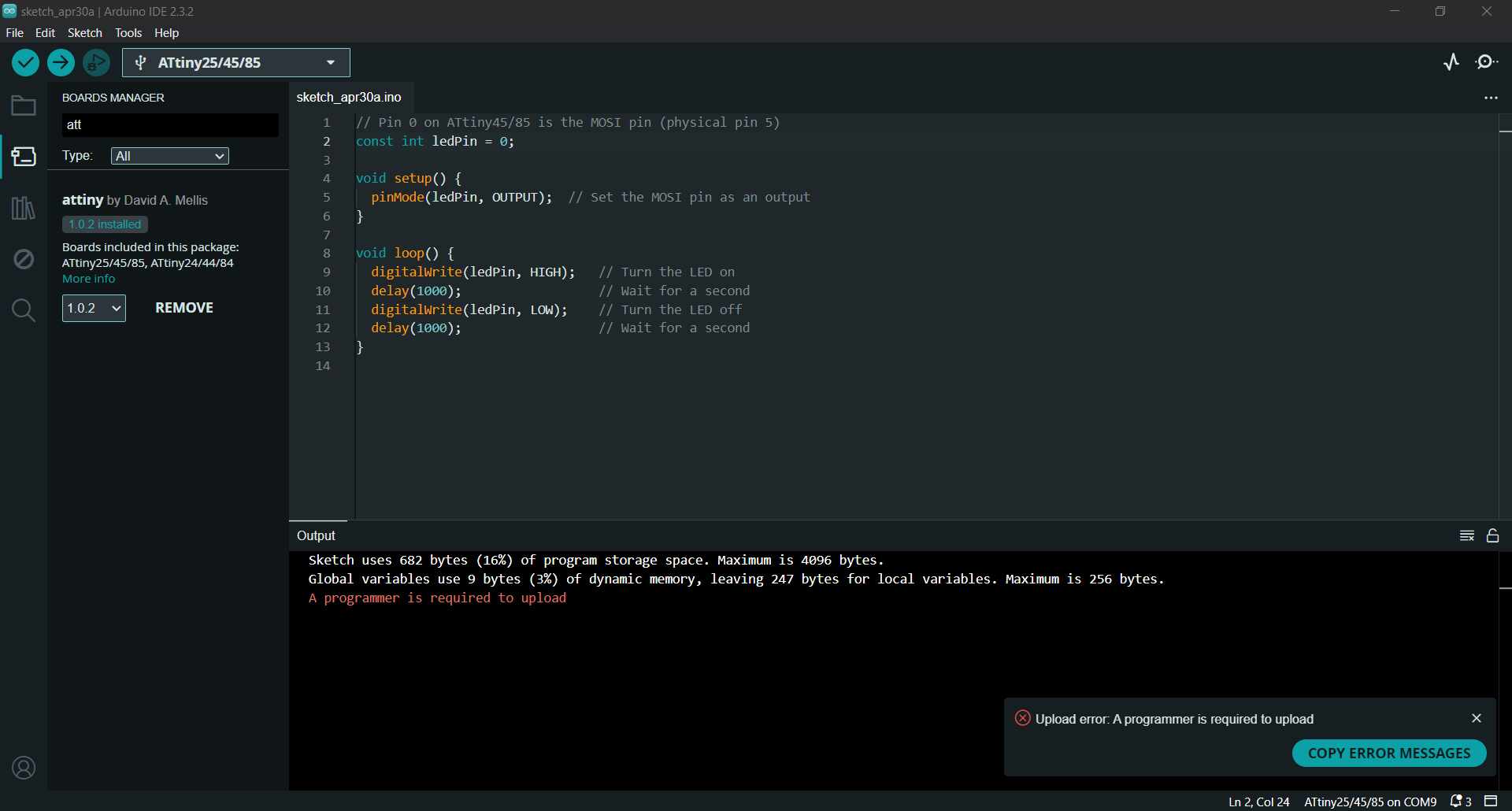Click the attiny by David A. Mellis title

pyautogui.click(x=135, y=200)
